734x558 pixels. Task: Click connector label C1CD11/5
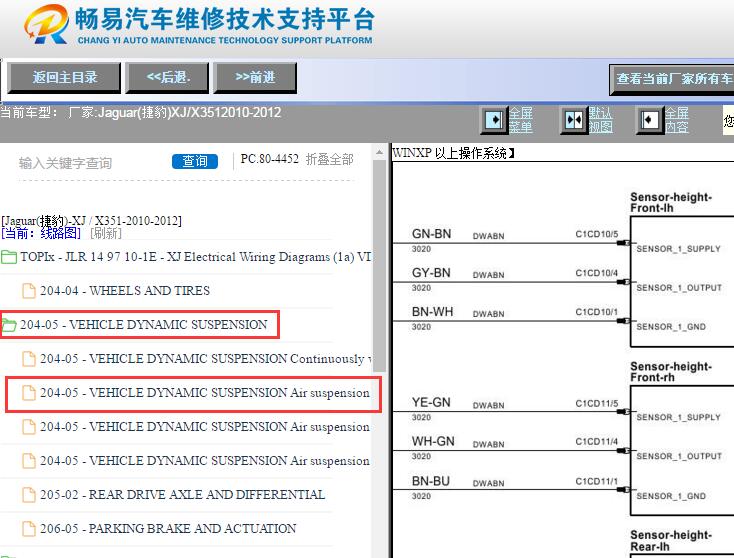coord(596,403)
